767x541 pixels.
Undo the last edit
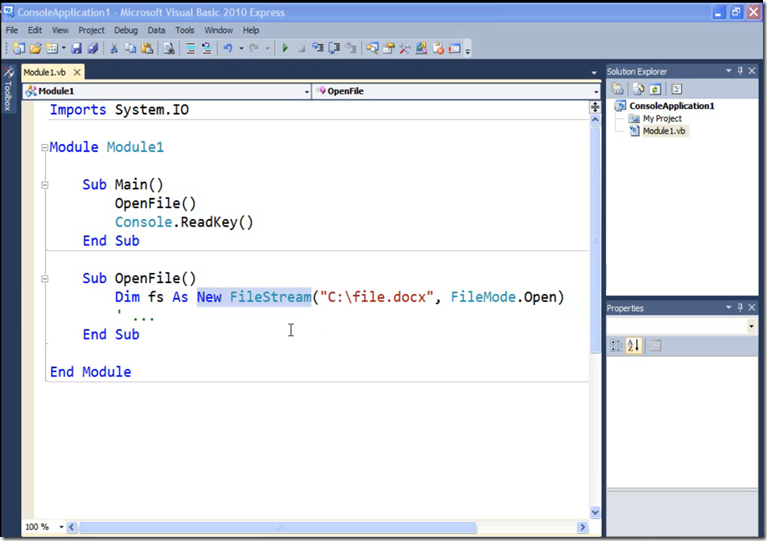(228, 48)
